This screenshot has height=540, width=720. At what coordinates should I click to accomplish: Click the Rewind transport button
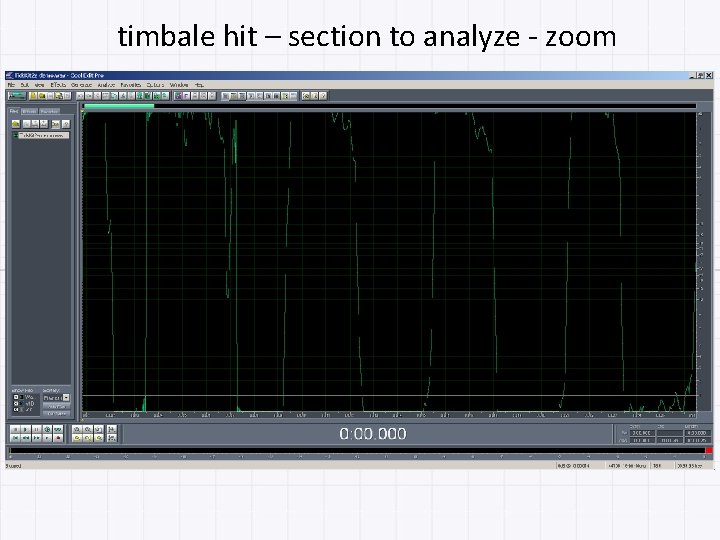pyautogui.click(x=26, y=438)
